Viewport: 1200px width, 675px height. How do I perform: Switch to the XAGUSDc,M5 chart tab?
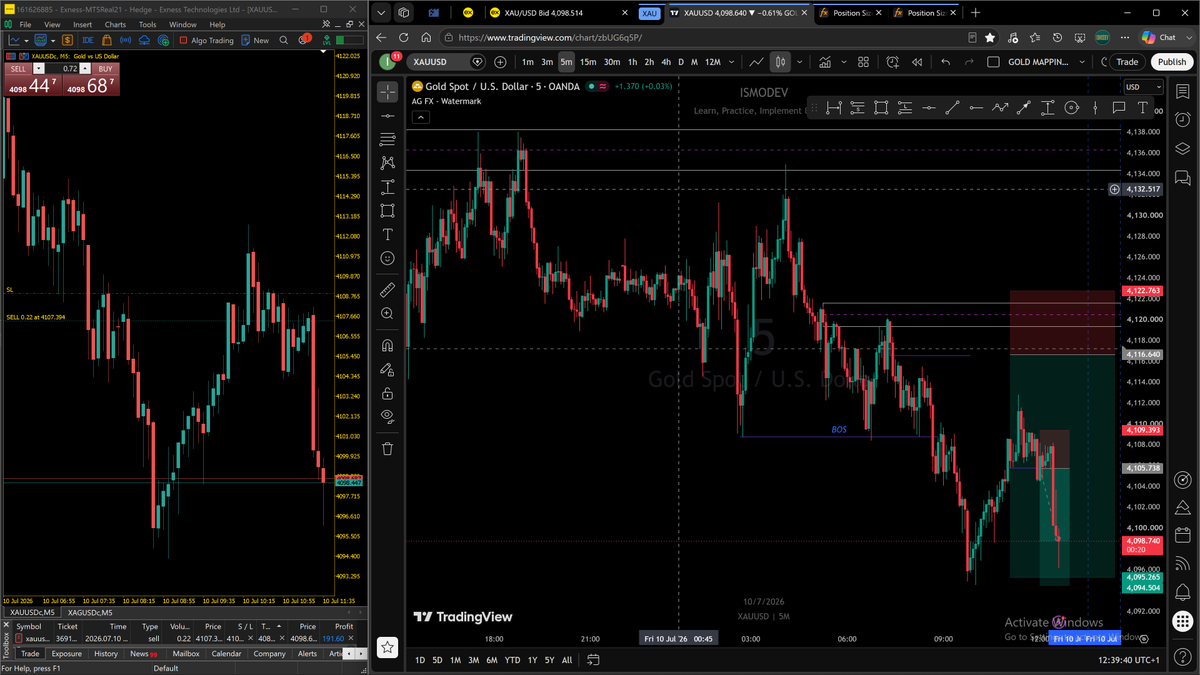[90, 612]
